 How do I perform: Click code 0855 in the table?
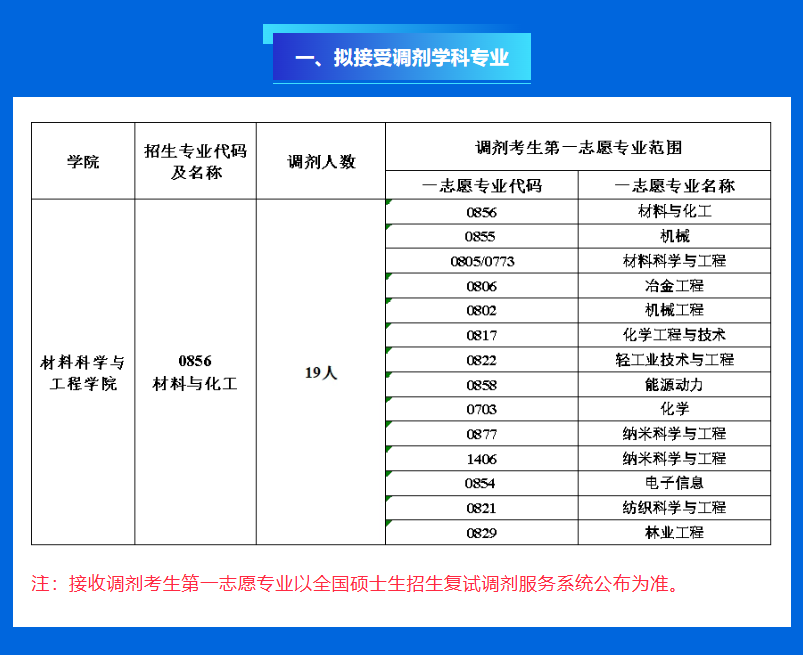click(482, 237)
